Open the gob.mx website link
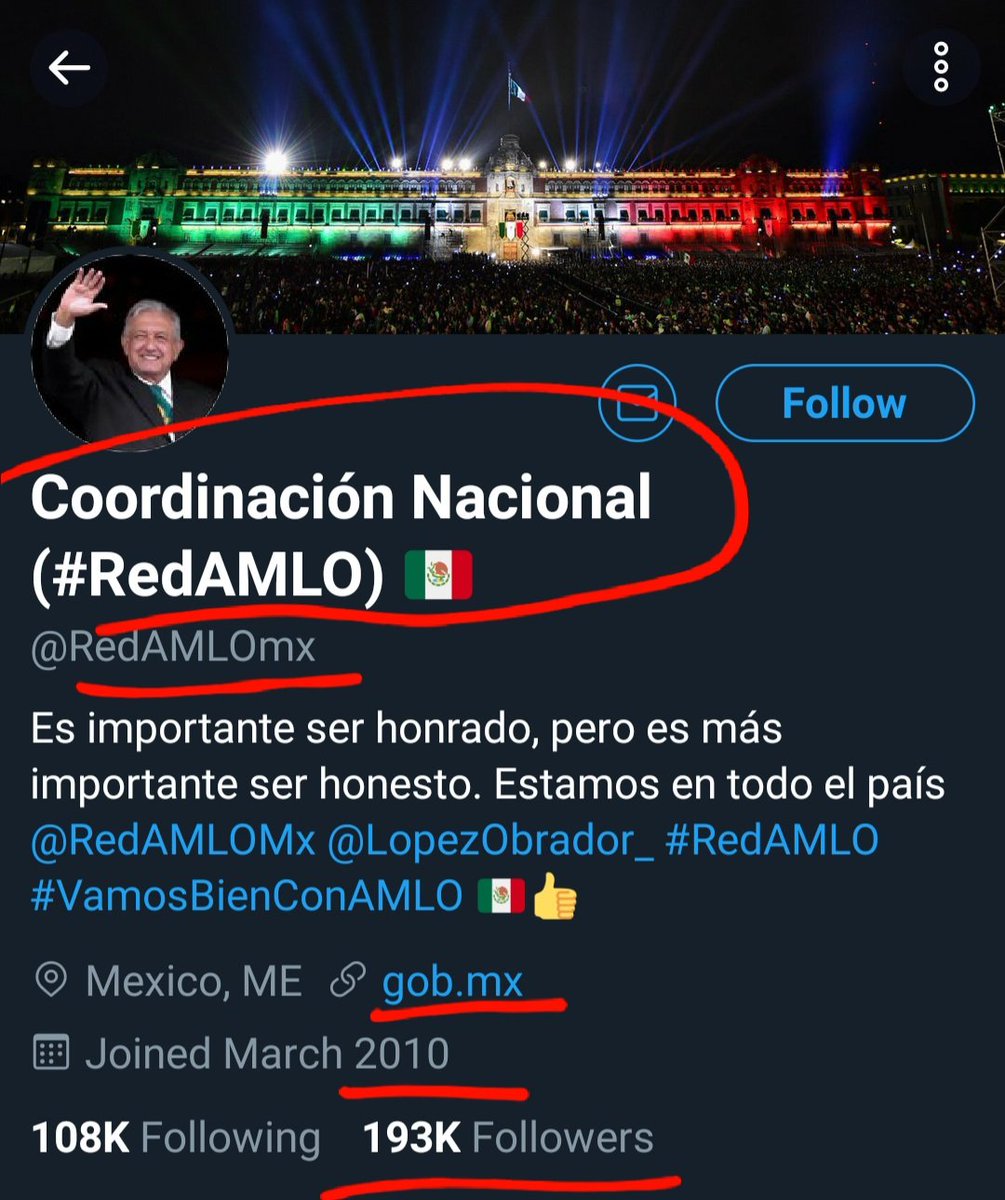 coord(452,981)
